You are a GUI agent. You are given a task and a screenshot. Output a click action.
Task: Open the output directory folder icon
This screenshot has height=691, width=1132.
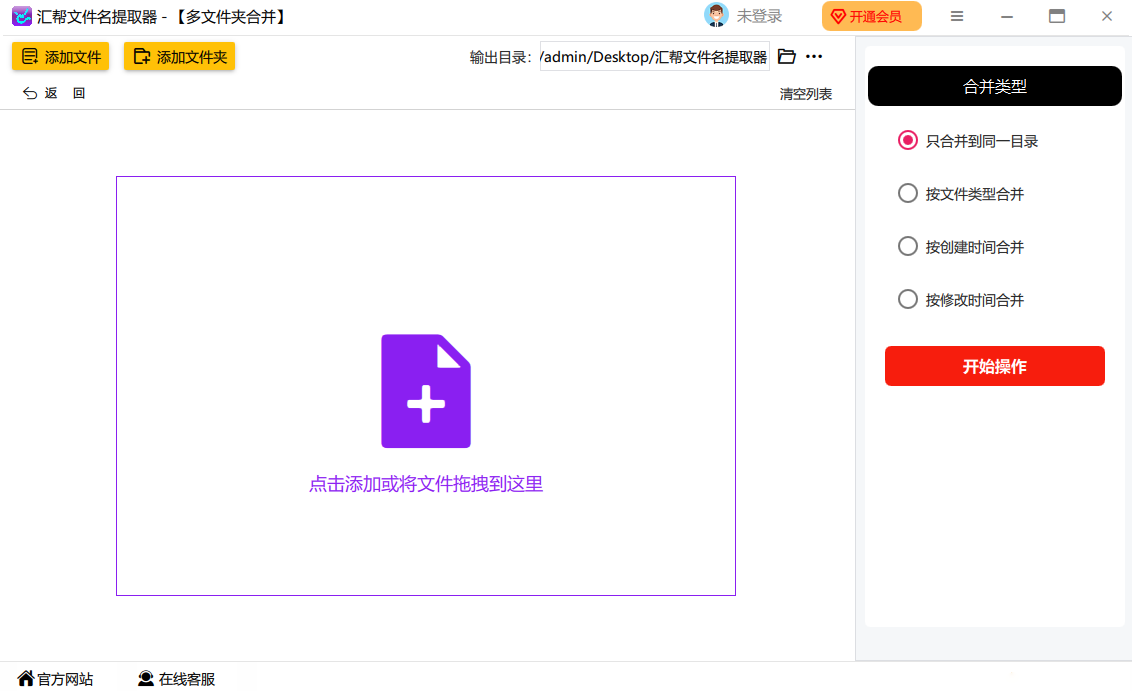point(787,57)
